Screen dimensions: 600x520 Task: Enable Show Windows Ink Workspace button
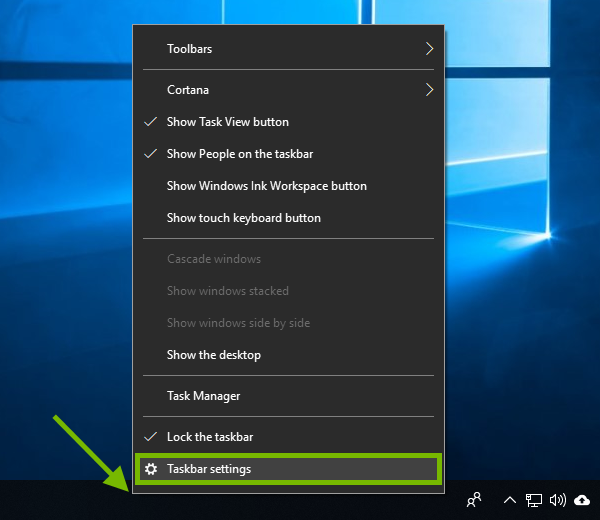289,186
